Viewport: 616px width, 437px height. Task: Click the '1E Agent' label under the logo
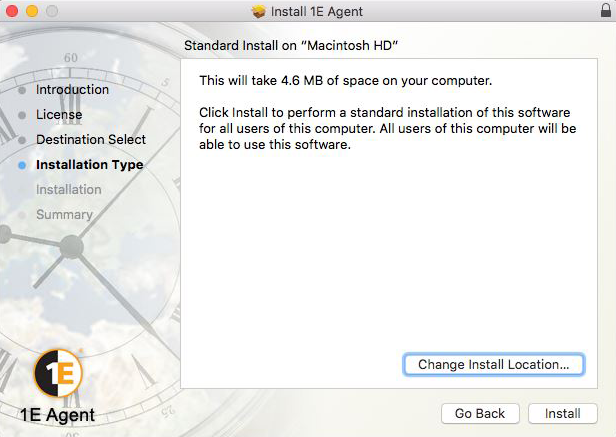[57, 414]
